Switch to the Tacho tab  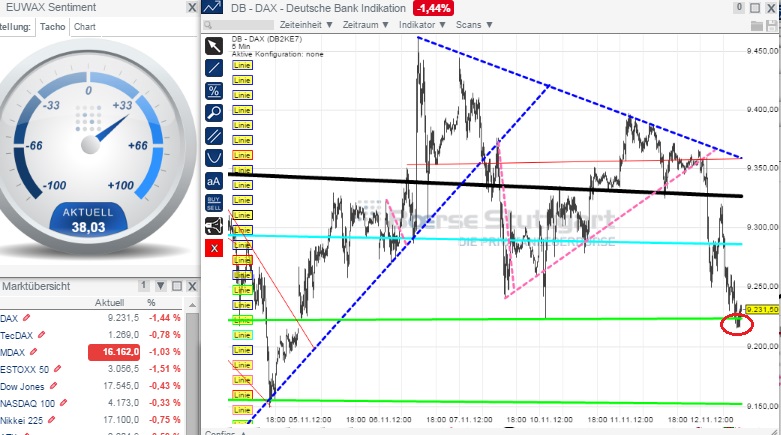point(52,27)
